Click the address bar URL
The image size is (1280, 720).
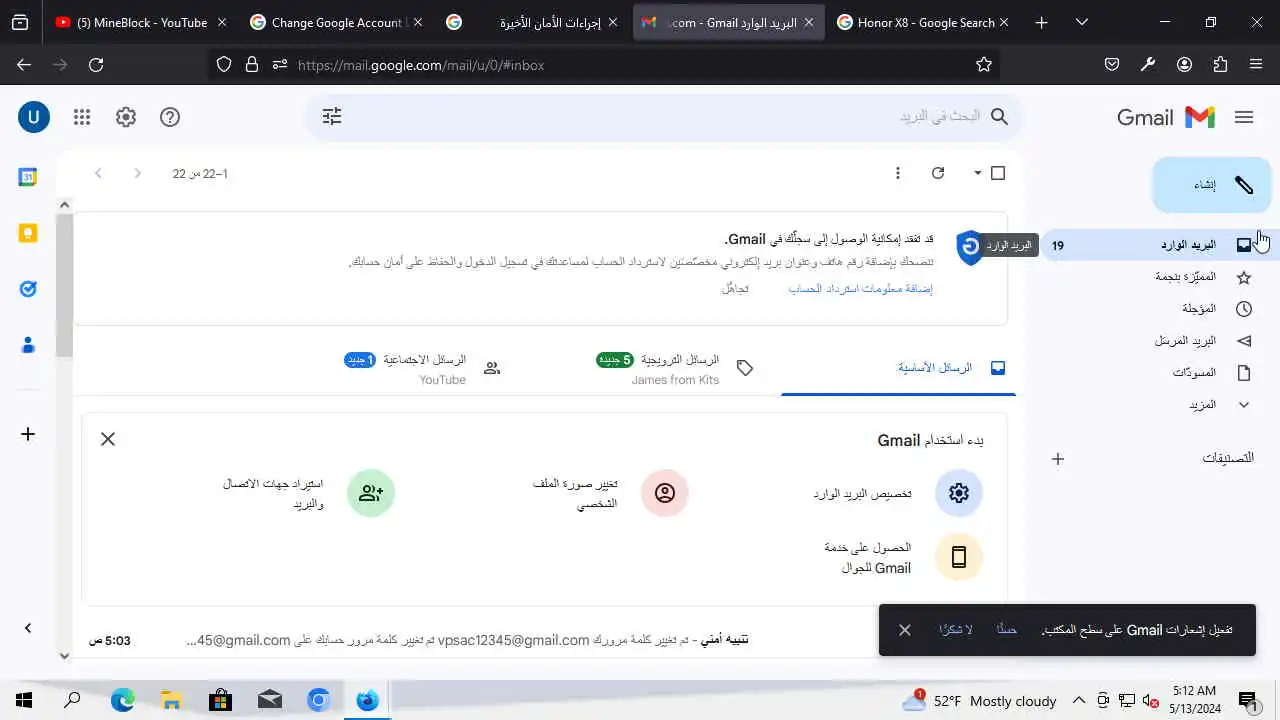(x=421, y=65)
